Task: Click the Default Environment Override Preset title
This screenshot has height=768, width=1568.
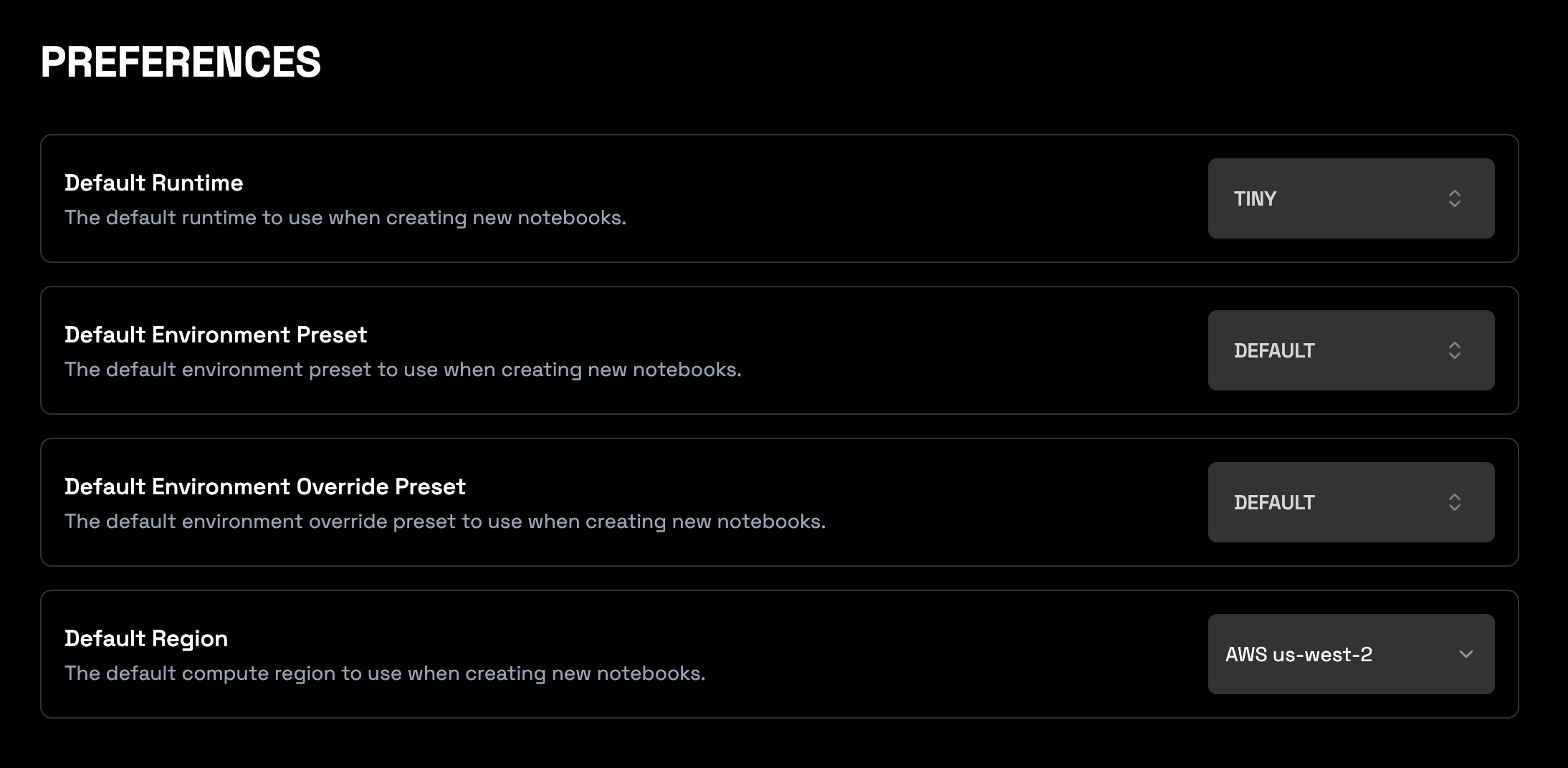Action: [265, 486]
